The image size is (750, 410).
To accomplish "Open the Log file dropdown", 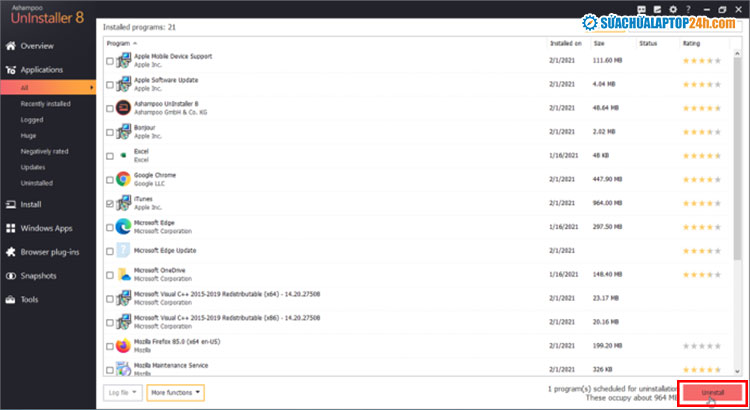I will coord(121,392).
